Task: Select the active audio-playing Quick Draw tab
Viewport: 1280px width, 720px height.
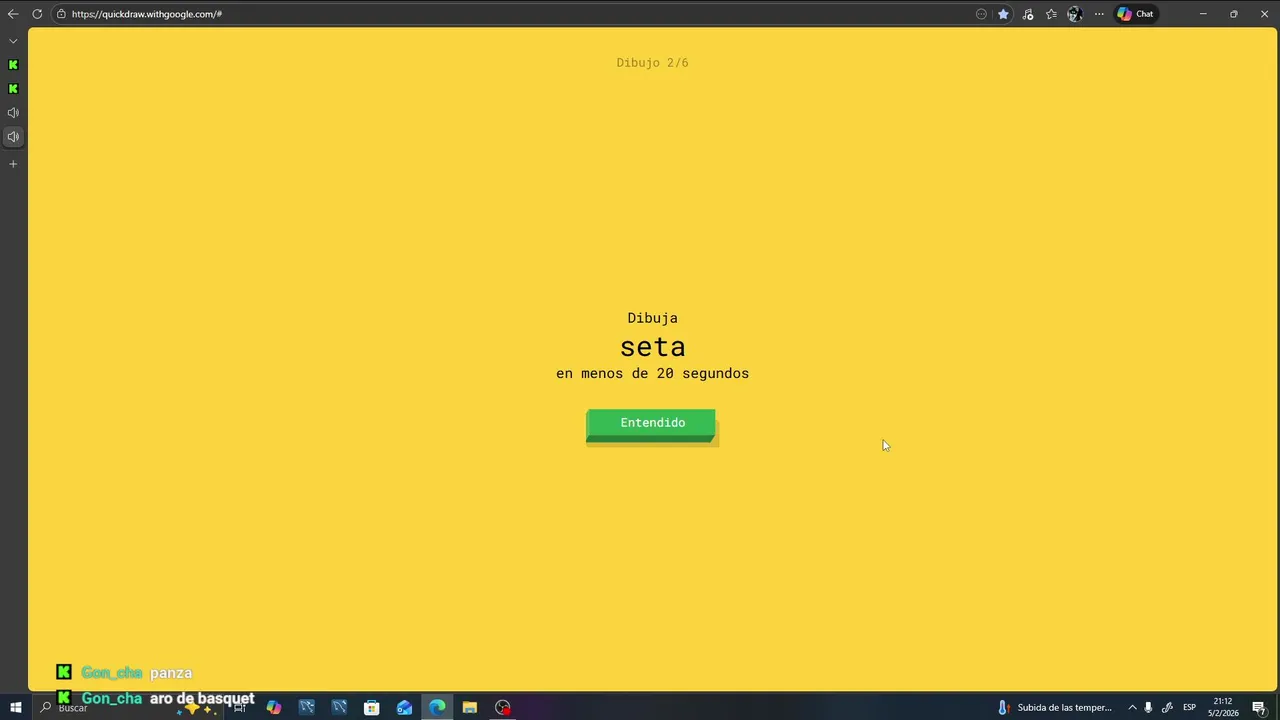Action: click(13, 137)
